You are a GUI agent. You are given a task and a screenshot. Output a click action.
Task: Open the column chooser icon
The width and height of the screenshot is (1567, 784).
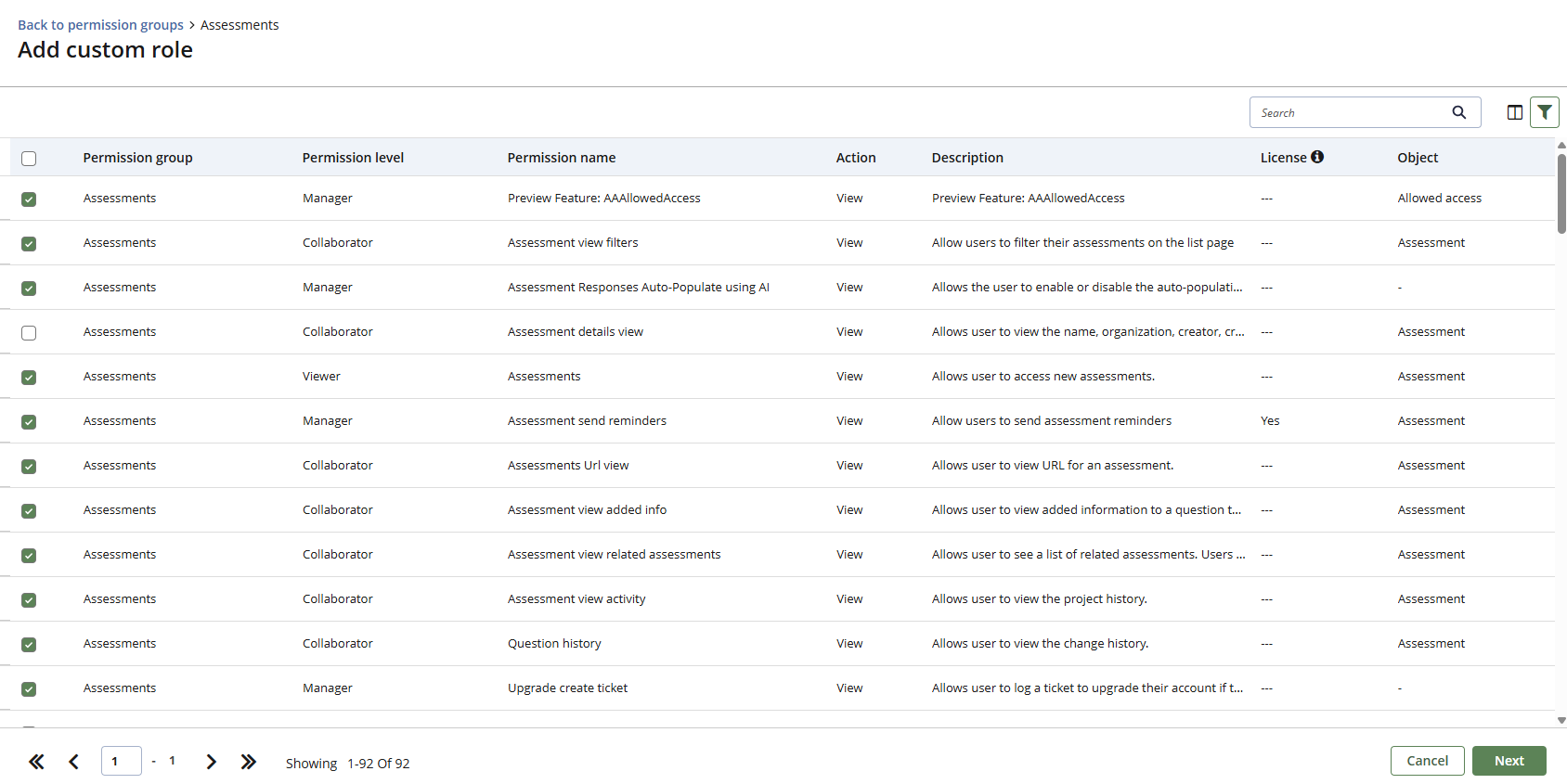pyautogui.click(x=1514, y=112)
